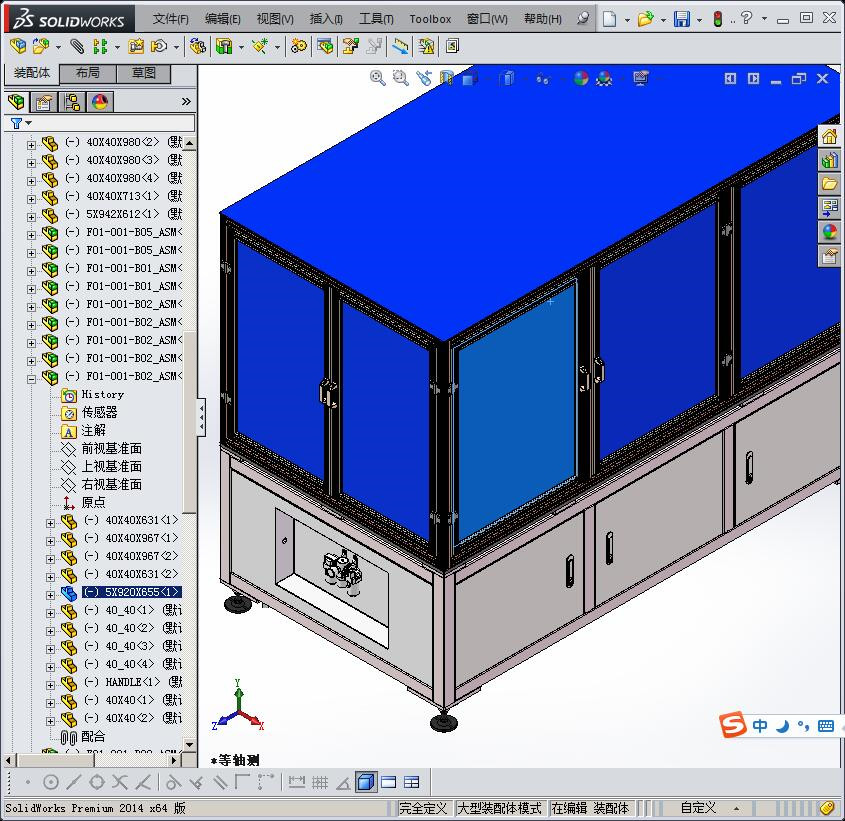Click the Apply Scene icon in viewport
The width and height of the screenshot is (845, 821).
click(x=604, y=78)
